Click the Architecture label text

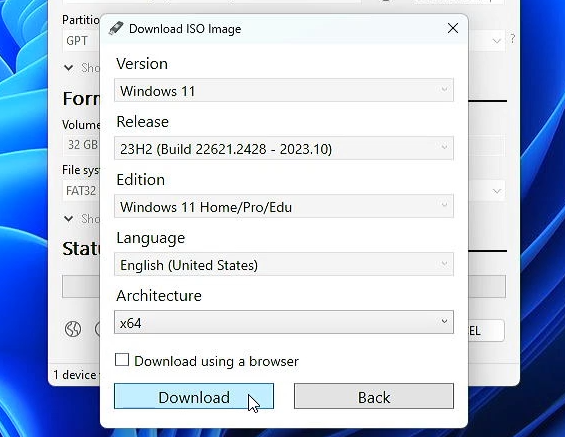[159, 296]
